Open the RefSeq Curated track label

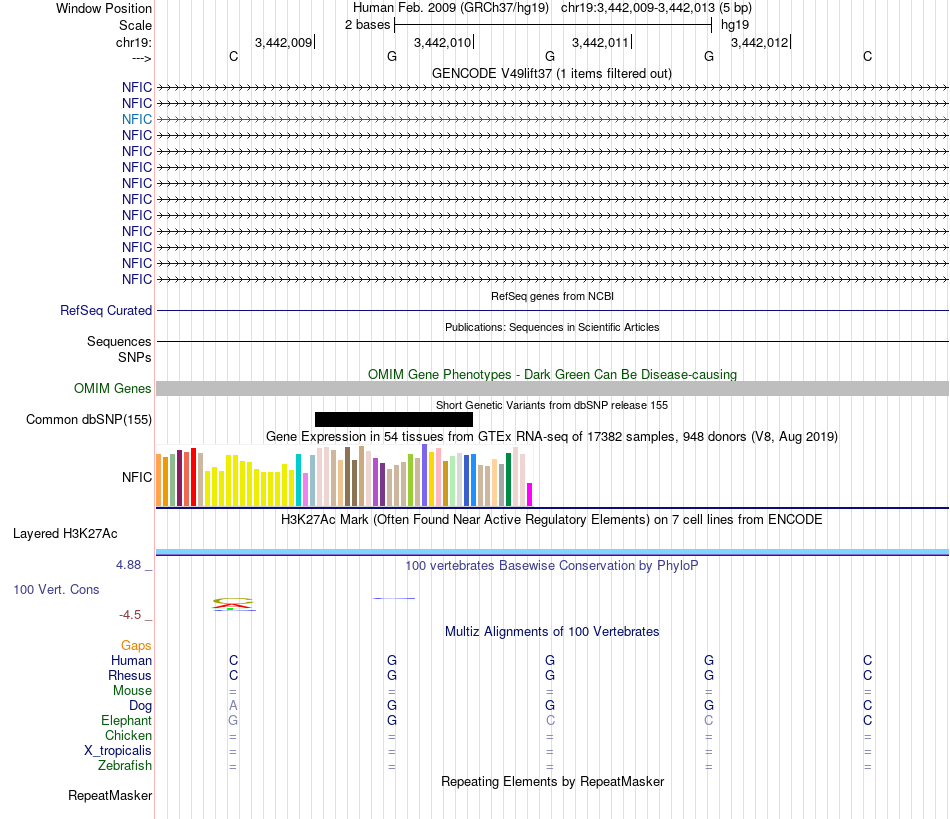tap(106, 310)
